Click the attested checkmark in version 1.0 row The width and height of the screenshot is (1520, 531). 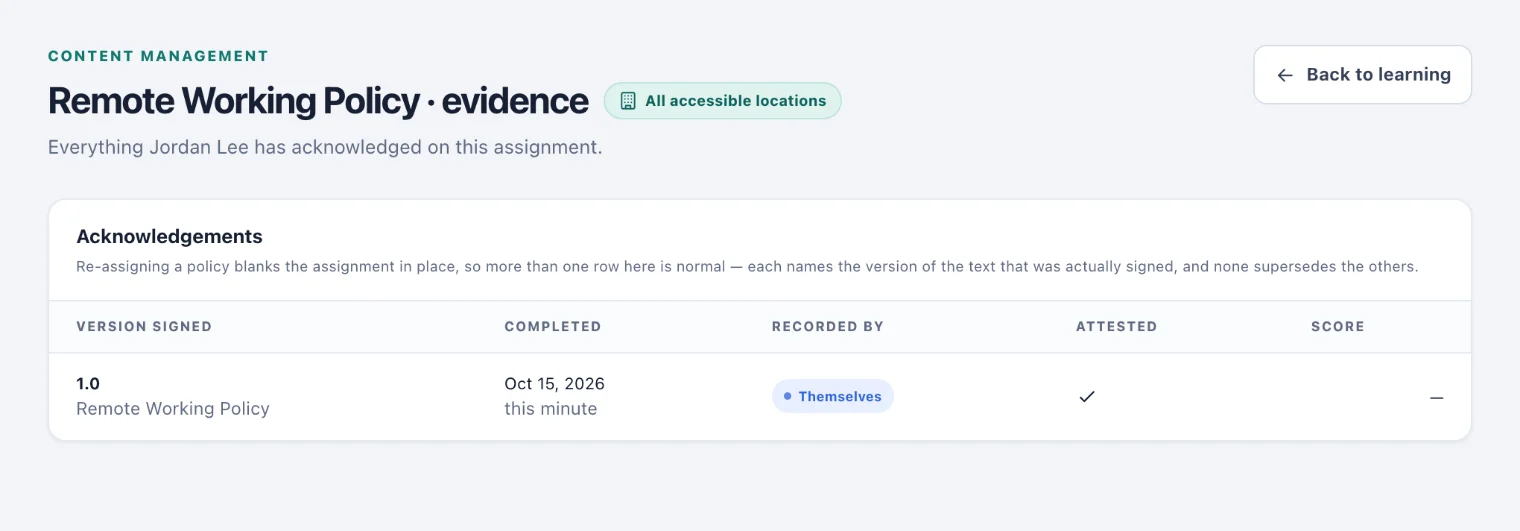coord(1087,396)
